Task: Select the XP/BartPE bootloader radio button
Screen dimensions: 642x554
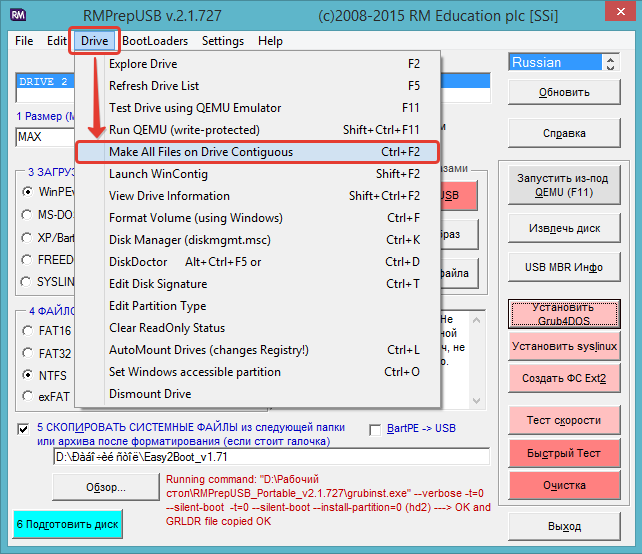Action: pyautogui.click(x=27, y=237)
